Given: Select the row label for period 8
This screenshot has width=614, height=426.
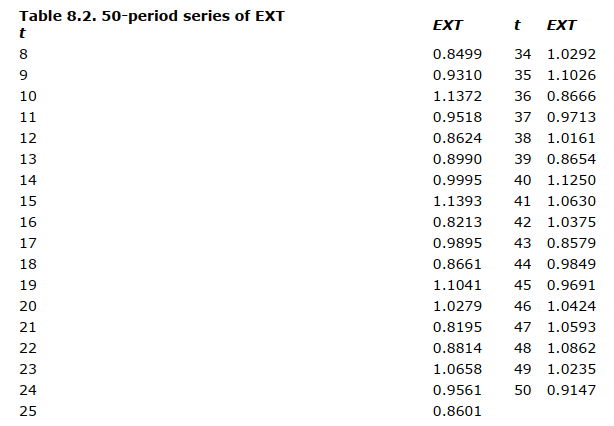Looking at the screenshot, I should tap(24, 53).
